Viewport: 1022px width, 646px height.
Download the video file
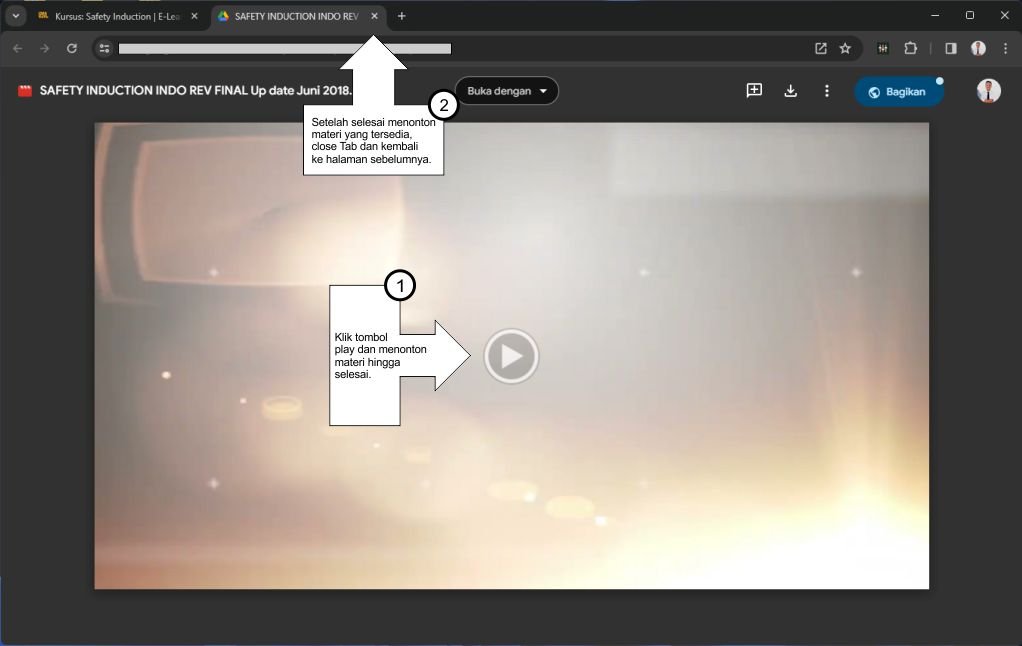coord(790,91)
